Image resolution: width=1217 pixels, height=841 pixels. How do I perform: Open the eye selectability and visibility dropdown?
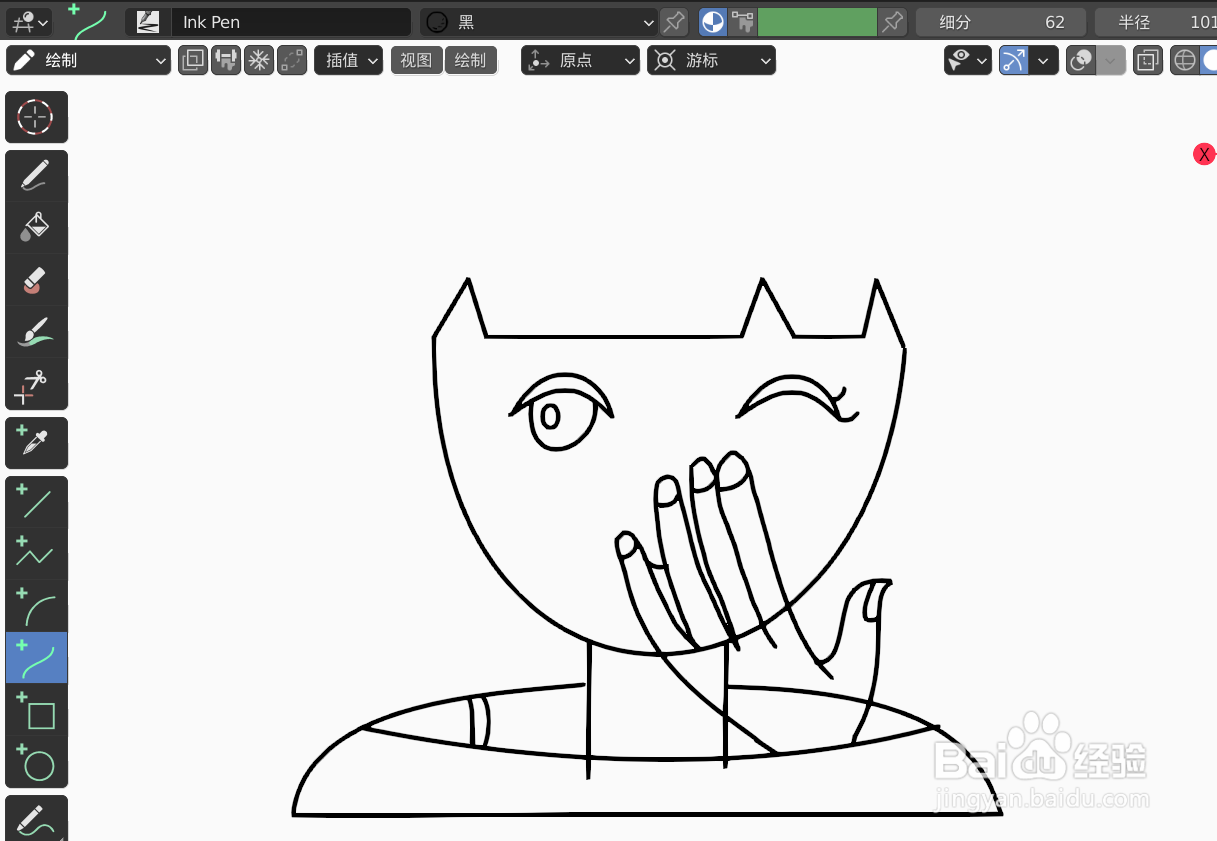967,60
